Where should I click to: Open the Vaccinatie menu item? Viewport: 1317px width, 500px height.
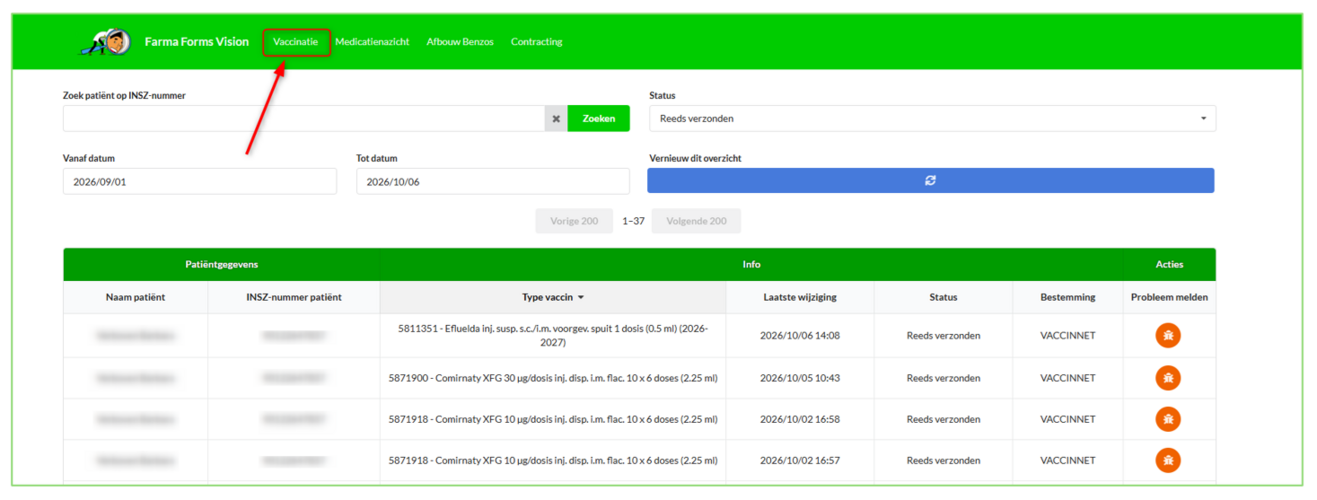(x=296, y=42)
